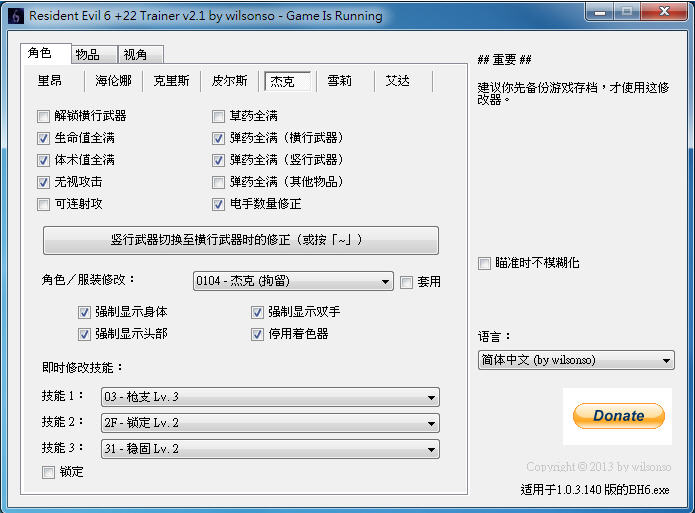Open the 视角 tab
This screenshot has width=695, height=513.
[141, 55]
